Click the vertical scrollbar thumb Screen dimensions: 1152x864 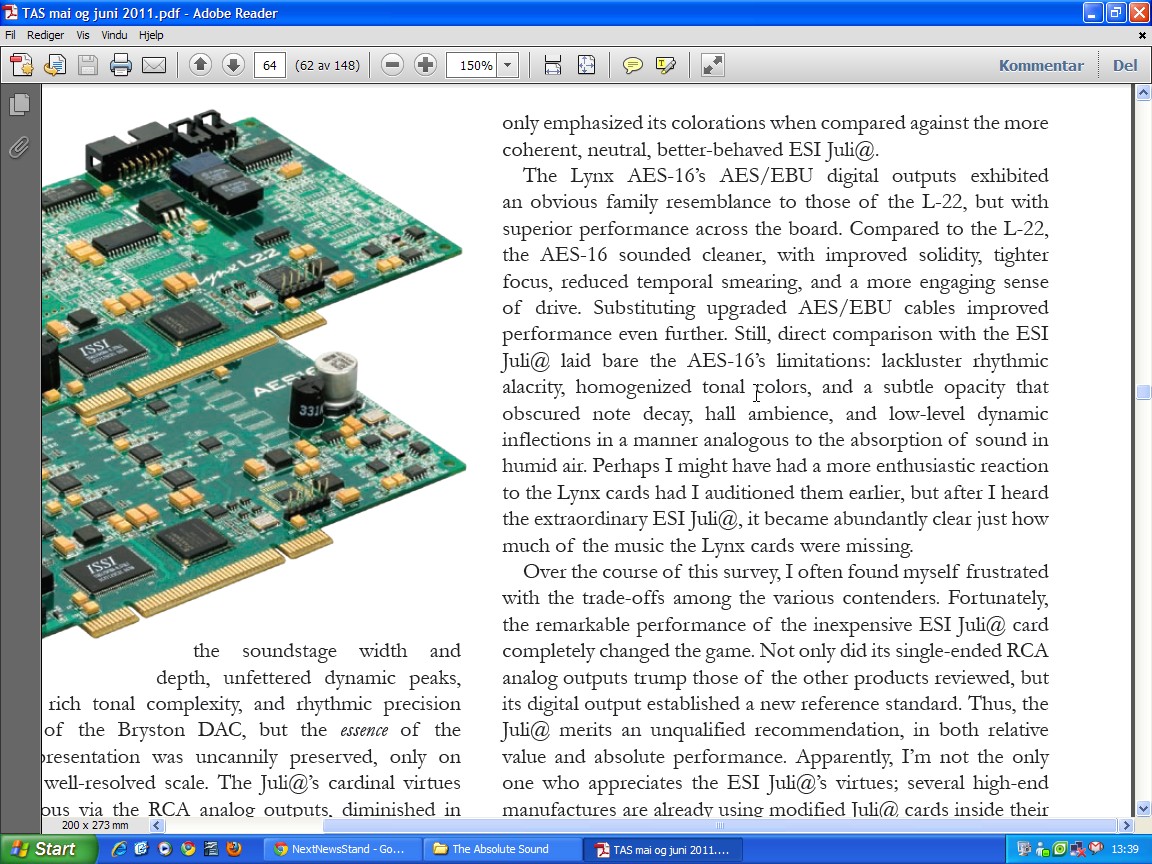pos(1143,392)
